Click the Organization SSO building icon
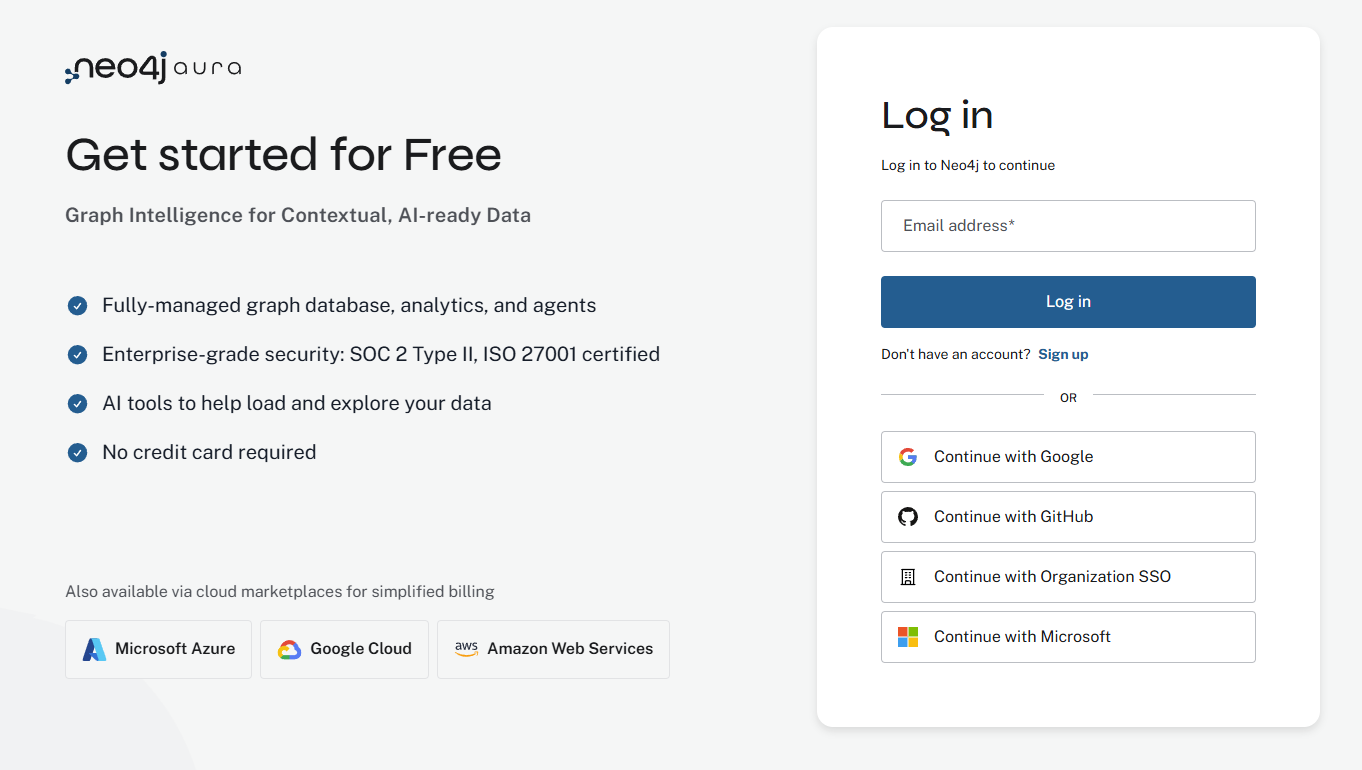Viewport: 1362px width, 770px height. click(x=908, y=577)
